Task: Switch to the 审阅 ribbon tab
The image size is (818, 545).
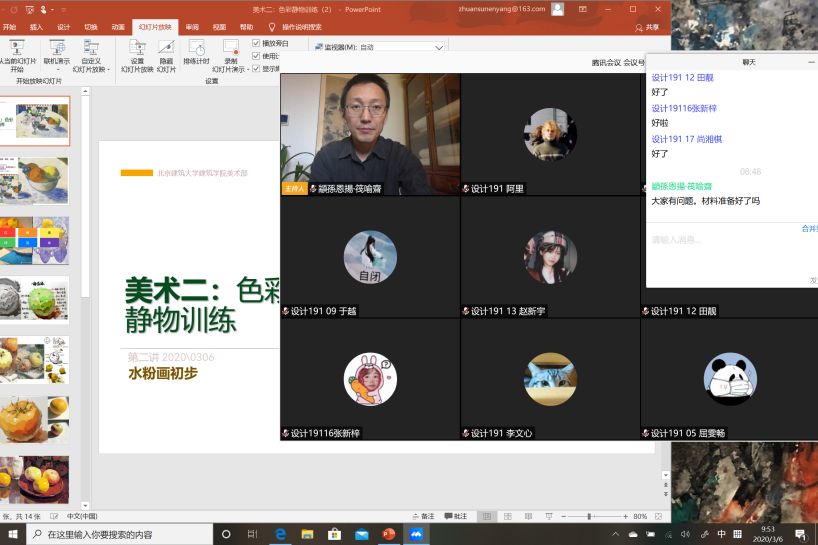Action: coord(192,27)
